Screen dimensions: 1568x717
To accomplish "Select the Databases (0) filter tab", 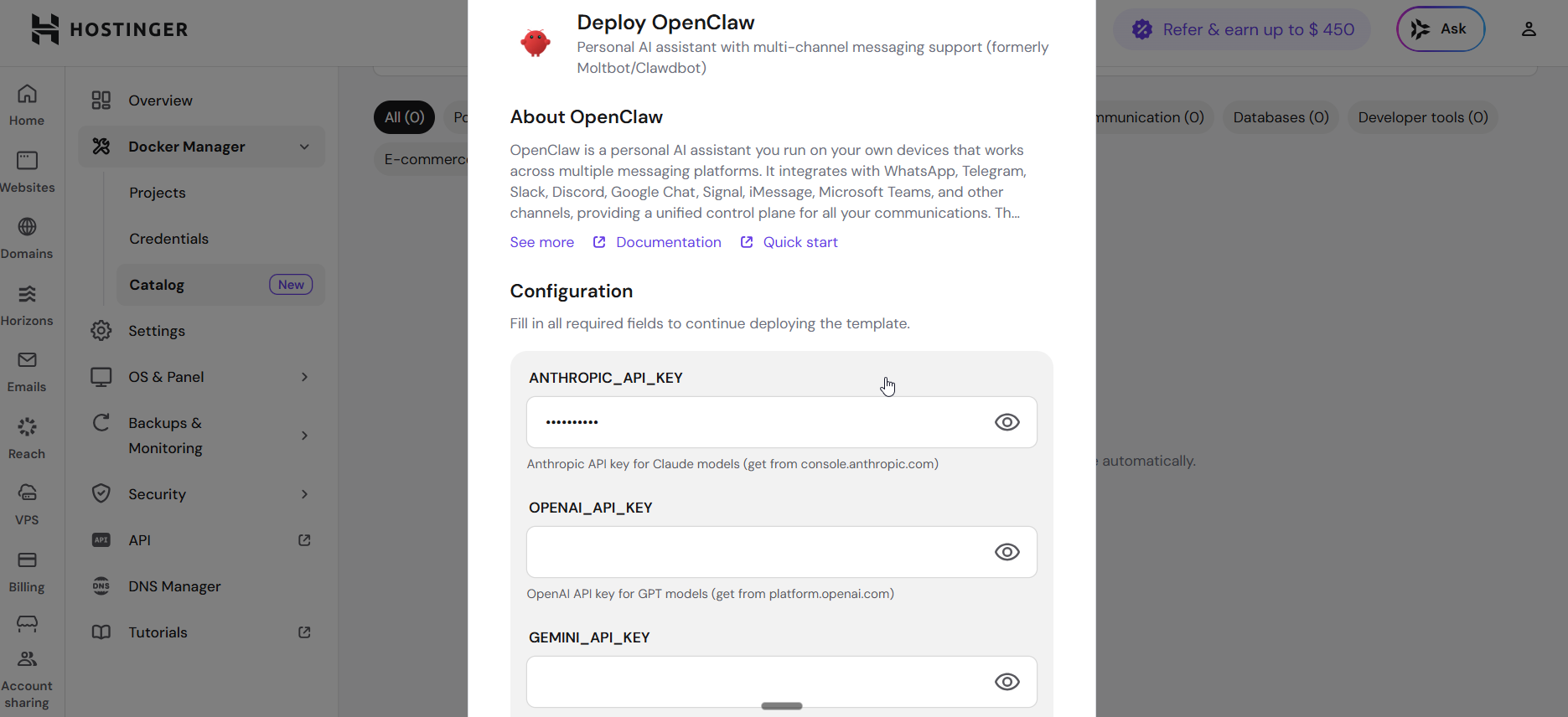I will 1281,117.
